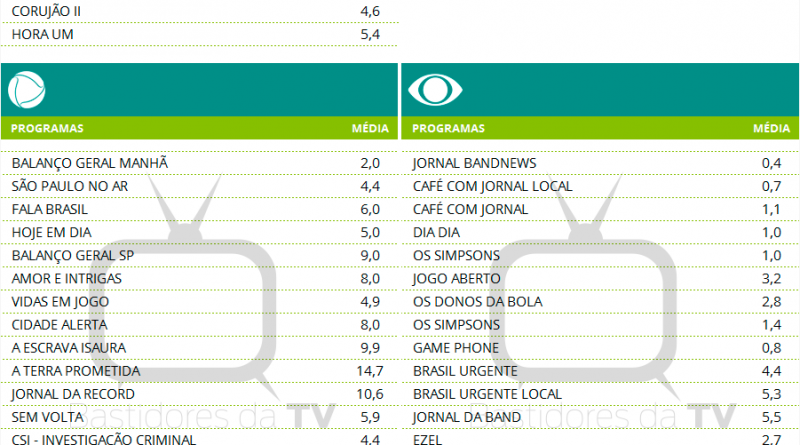Click the FALA BRASIL program
This screenshot has height=445, width=800.
(x=50, y=209)
